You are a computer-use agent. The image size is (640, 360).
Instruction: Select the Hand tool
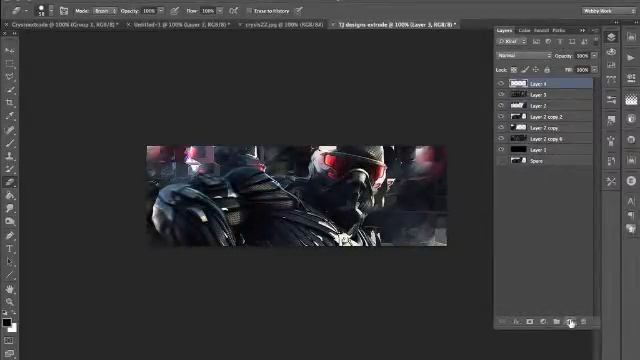(9, 289)
